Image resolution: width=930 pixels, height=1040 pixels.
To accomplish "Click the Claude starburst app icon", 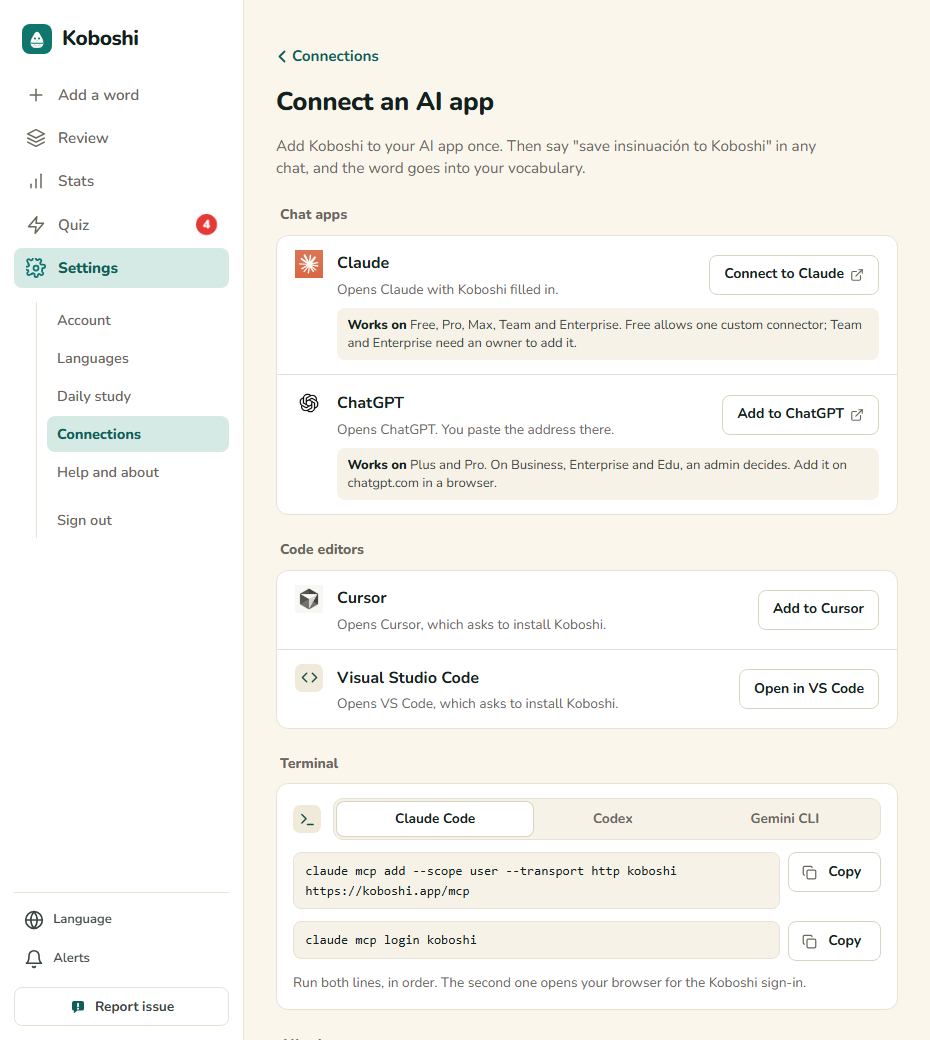I will click(x=308, y=263).
